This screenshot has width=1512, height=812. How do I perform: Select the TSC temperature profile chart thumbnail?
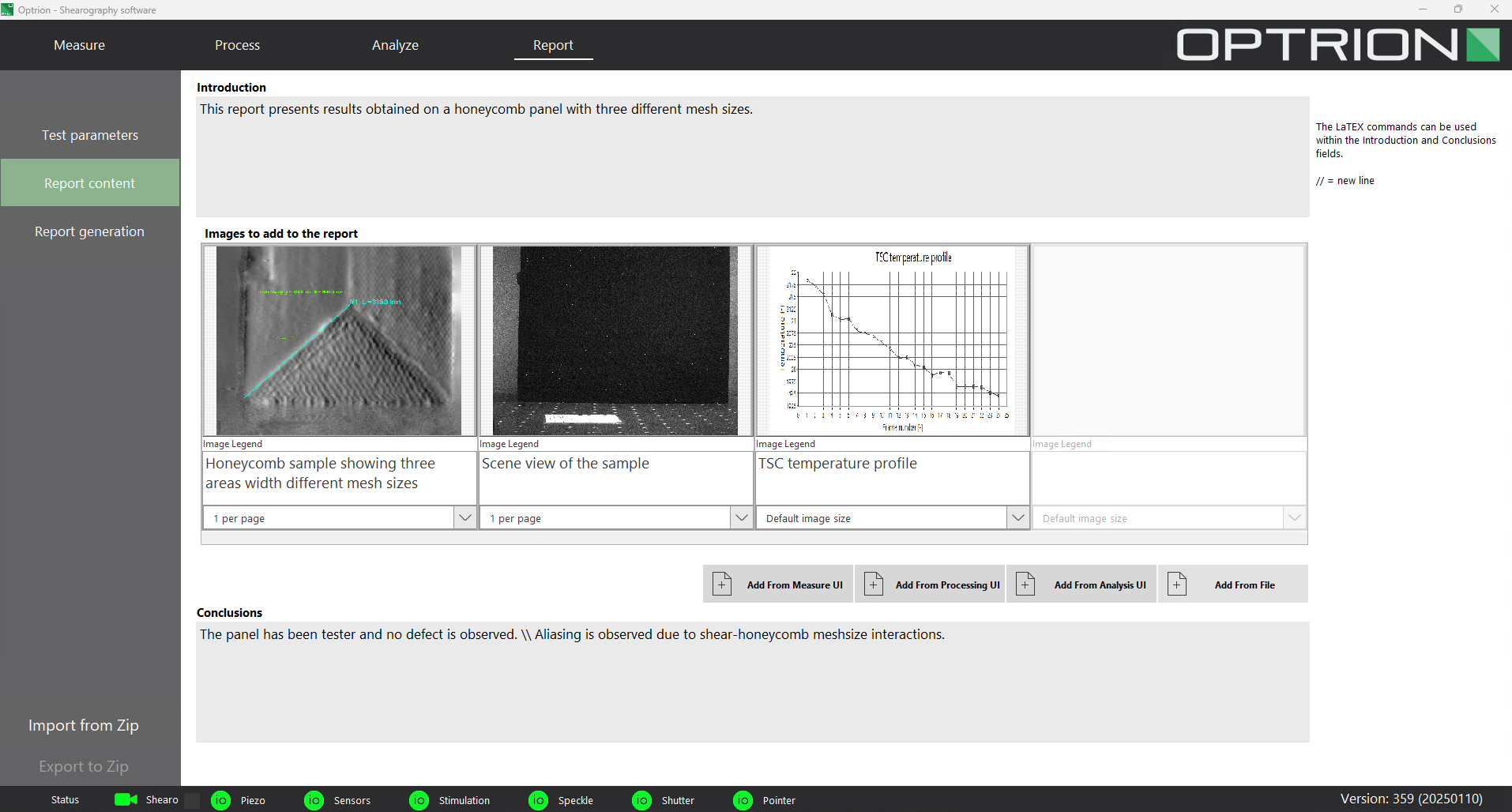[x=893, y=340]
